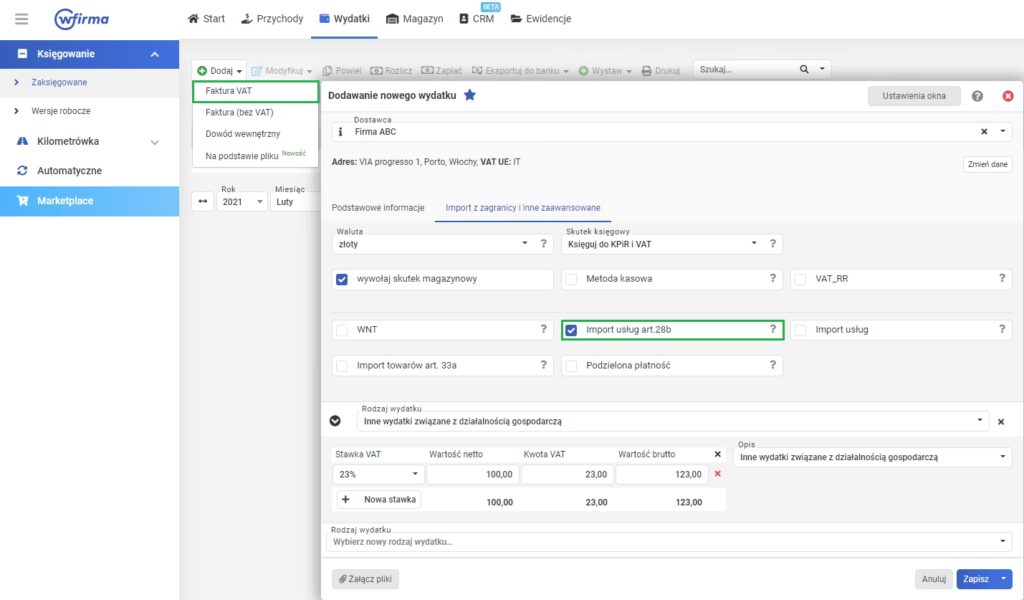Click the Załącz pliki button
This screenshot has width=1024, height=600.
coord(365,579)
